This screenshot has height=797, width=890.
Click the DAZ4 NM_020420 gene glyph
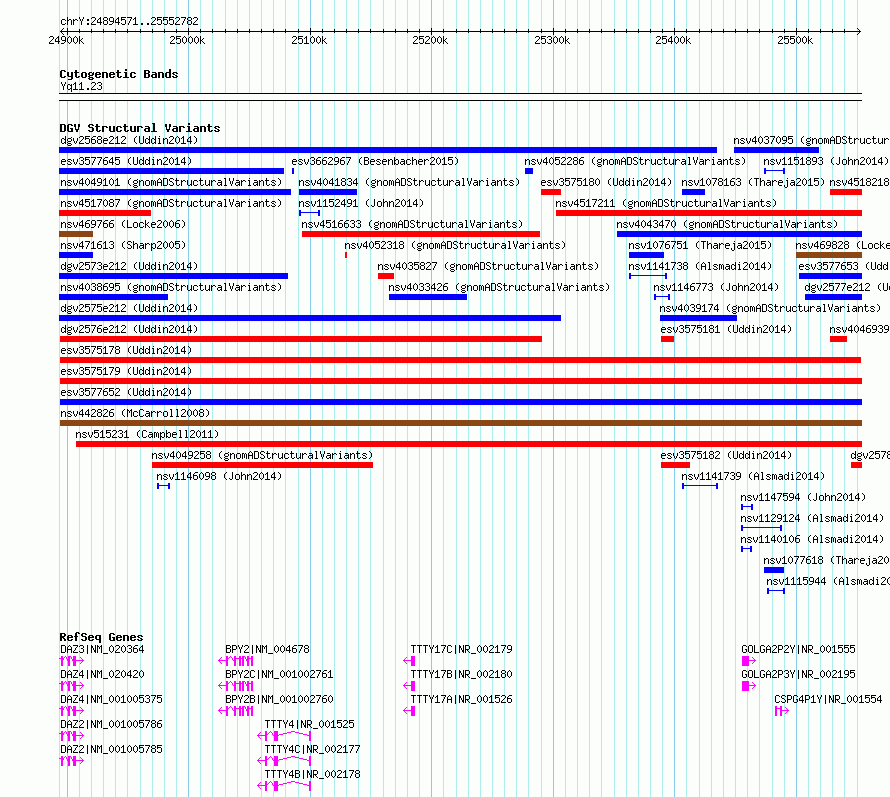72,686
